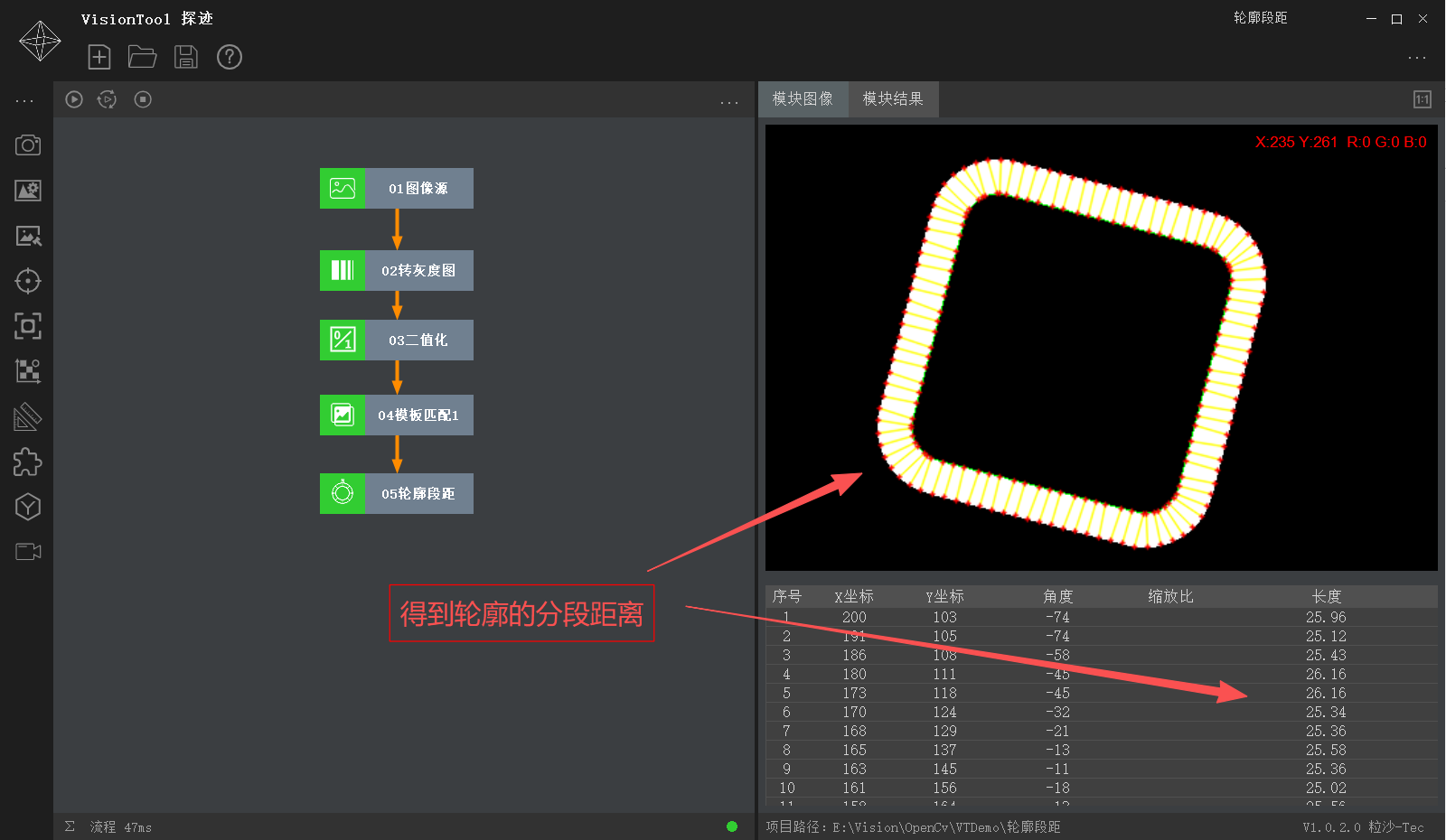Click the X坐标 column header
Screen dimensions: 1446x840
pyautogui.click(x=854, y=597)
